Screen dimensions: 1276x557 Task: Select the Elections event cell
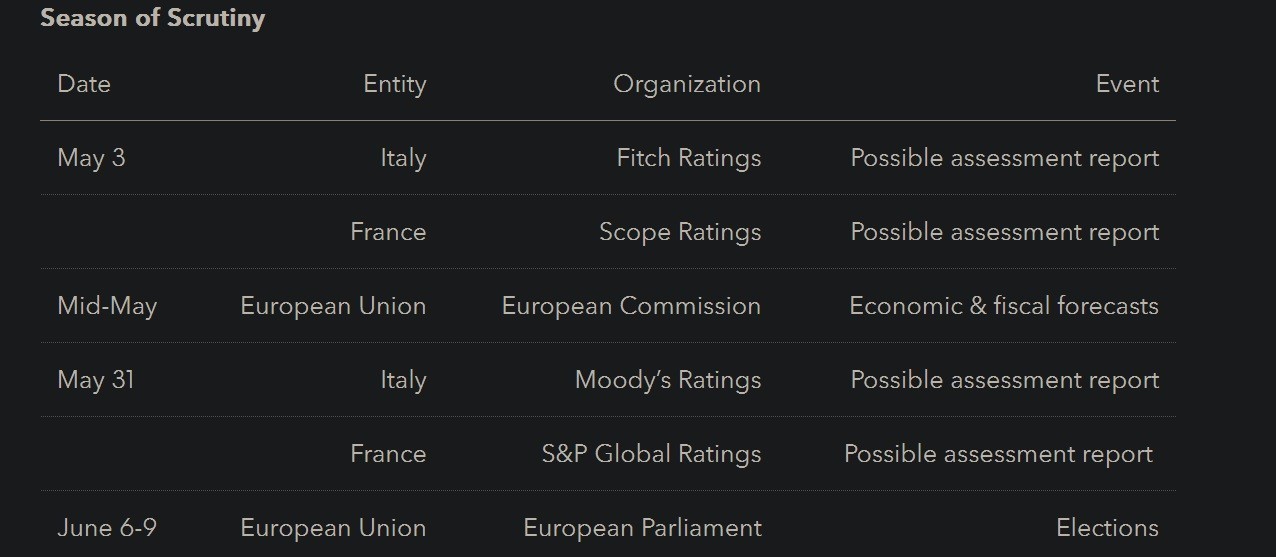point(1107,528)
